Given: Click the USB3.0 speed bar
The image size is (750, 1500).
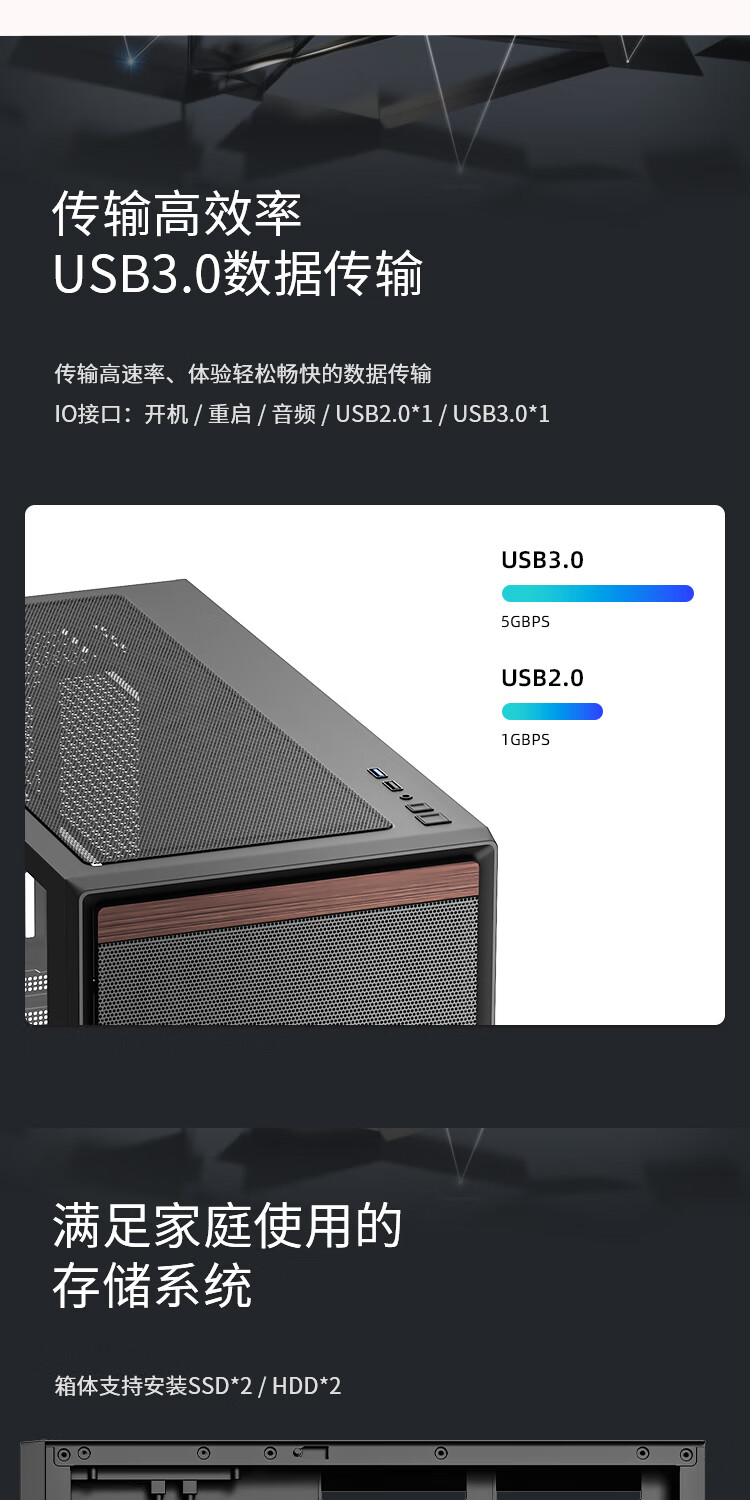Looking at the screenshot, I should click(597, 593).
